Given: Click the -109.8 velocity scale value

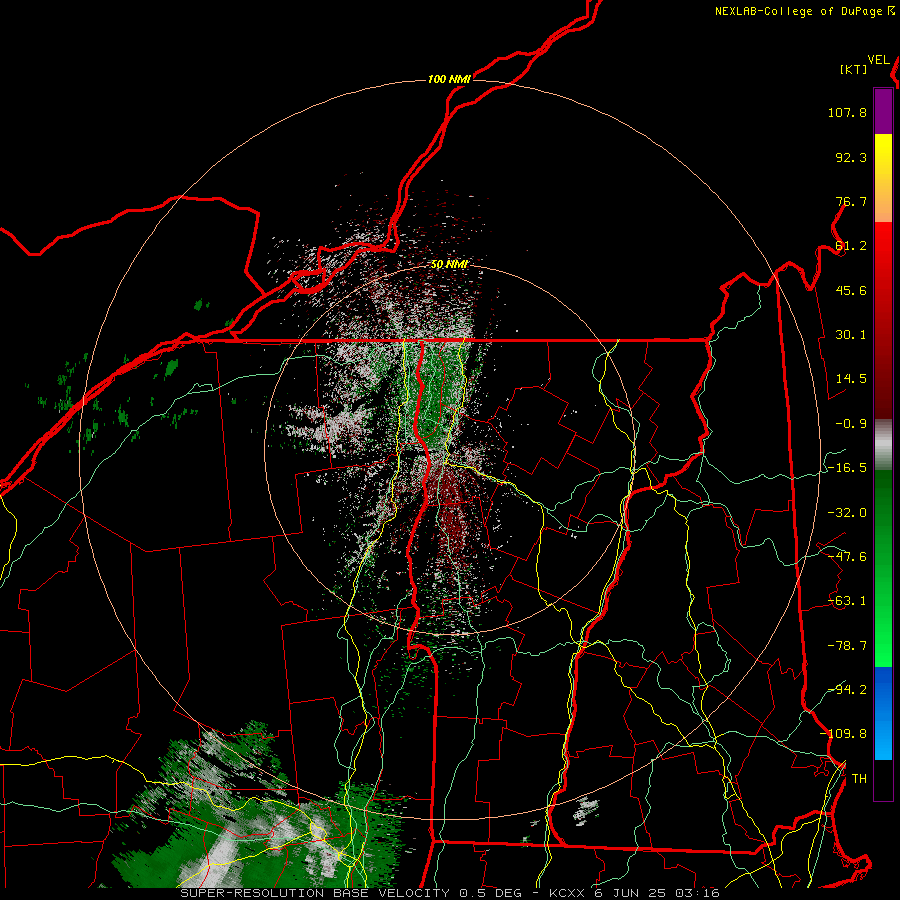Looking at the screenshot, I should 843,734.
